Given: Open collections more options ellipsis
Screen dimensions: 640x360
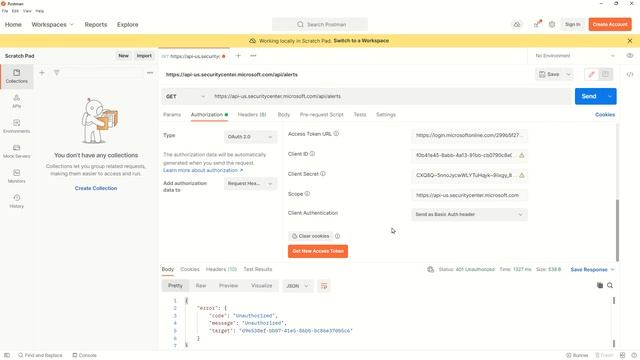Looking at the screenshot, I should 150,73.
